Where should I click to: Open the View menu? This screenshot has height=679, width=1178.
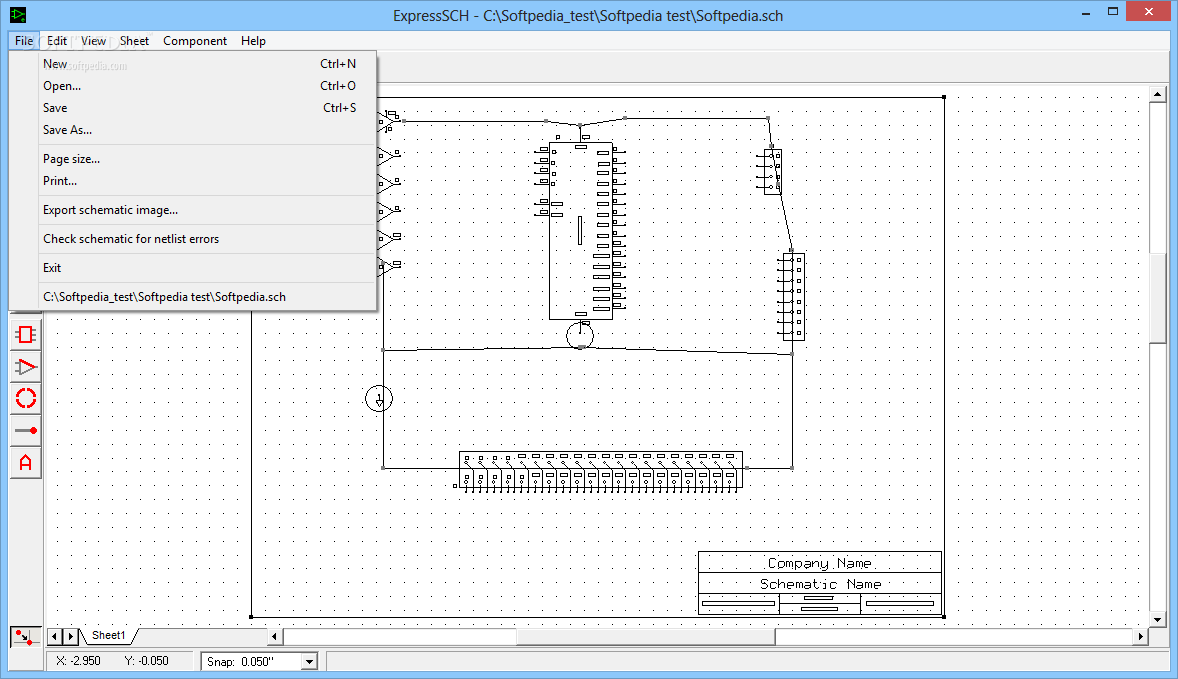pos(93,41)
